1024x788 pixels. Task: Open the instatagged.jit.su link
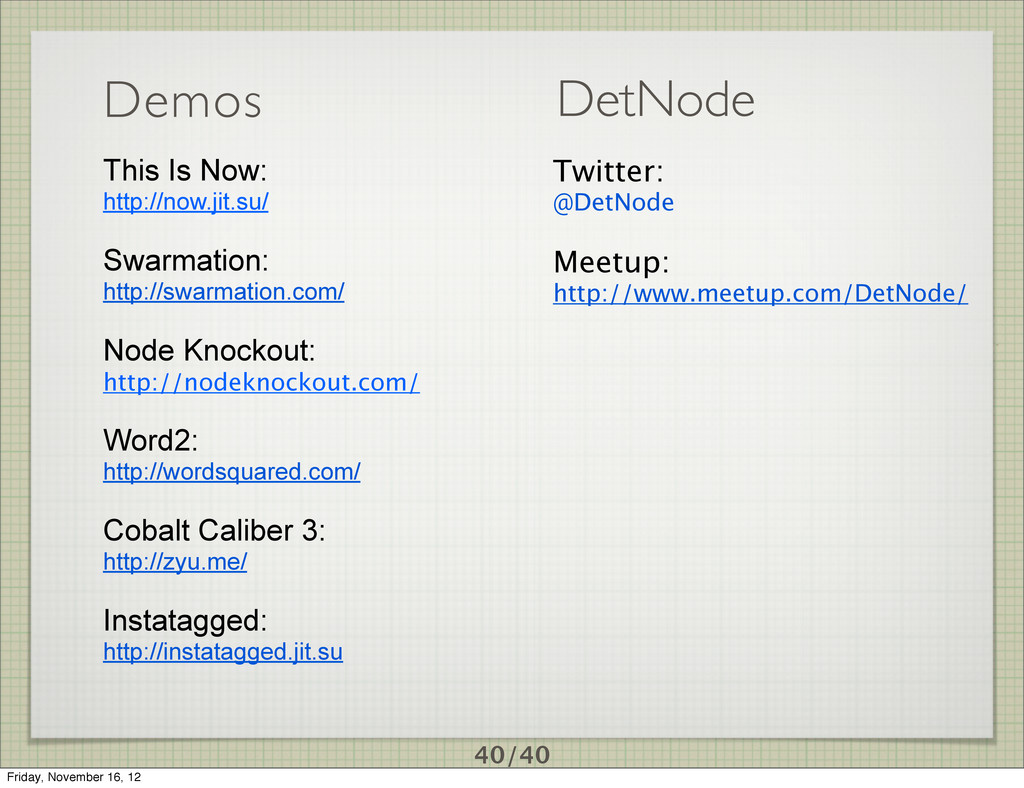click(x=223, y=652)
